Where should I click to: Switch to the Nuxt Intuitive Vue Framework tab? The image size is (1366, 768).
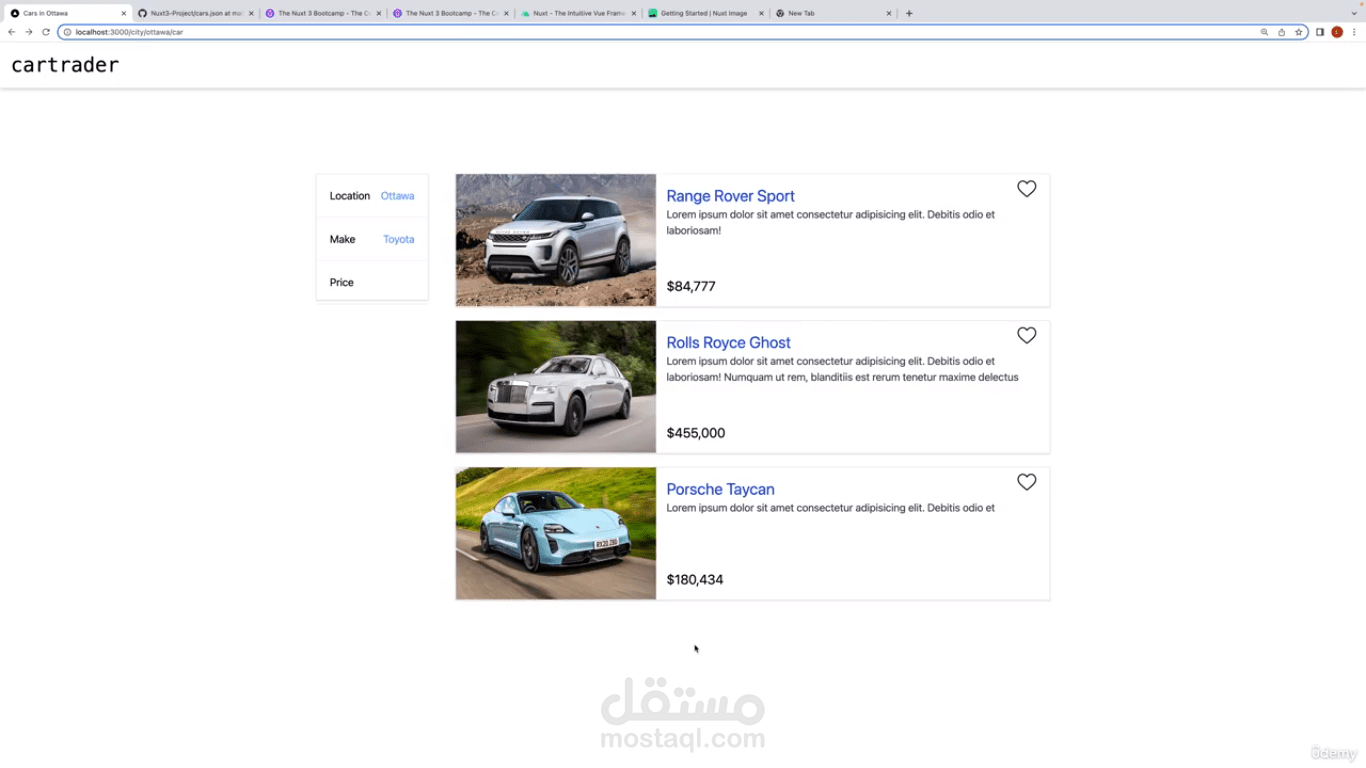[579, 13]
